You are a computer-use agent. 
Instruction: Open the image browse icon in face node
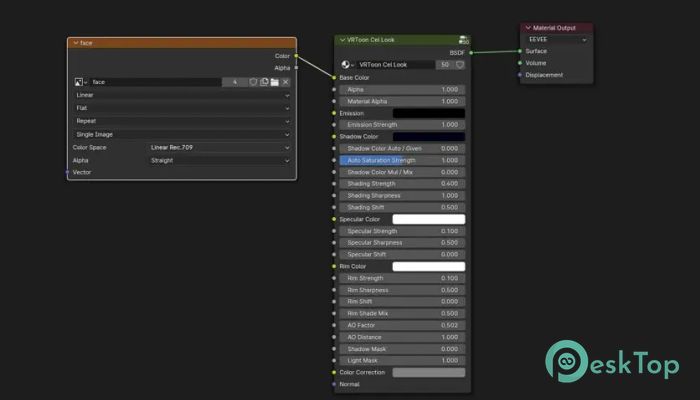[80, 82]
